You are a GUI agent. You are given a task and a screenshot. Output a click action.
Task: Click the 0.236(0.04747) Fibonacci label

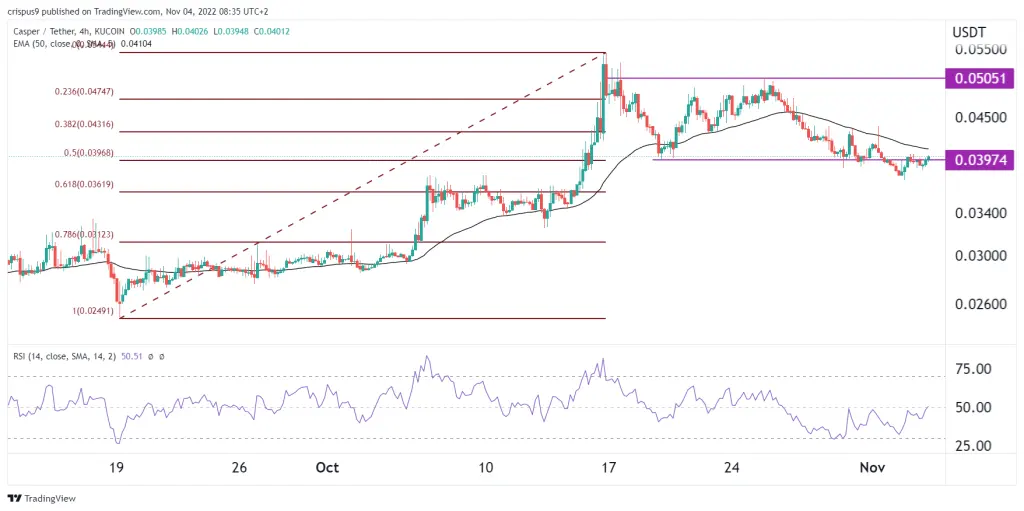(x=84, y=92)
